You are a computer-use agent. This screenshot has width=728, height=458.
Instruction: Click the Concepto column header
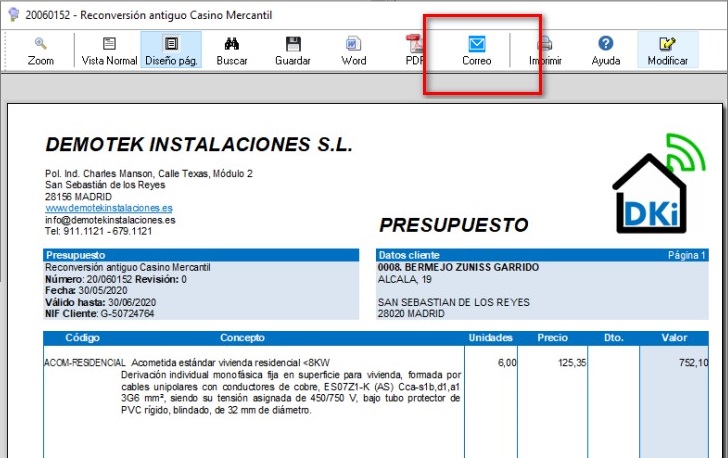tap(242, 338)
